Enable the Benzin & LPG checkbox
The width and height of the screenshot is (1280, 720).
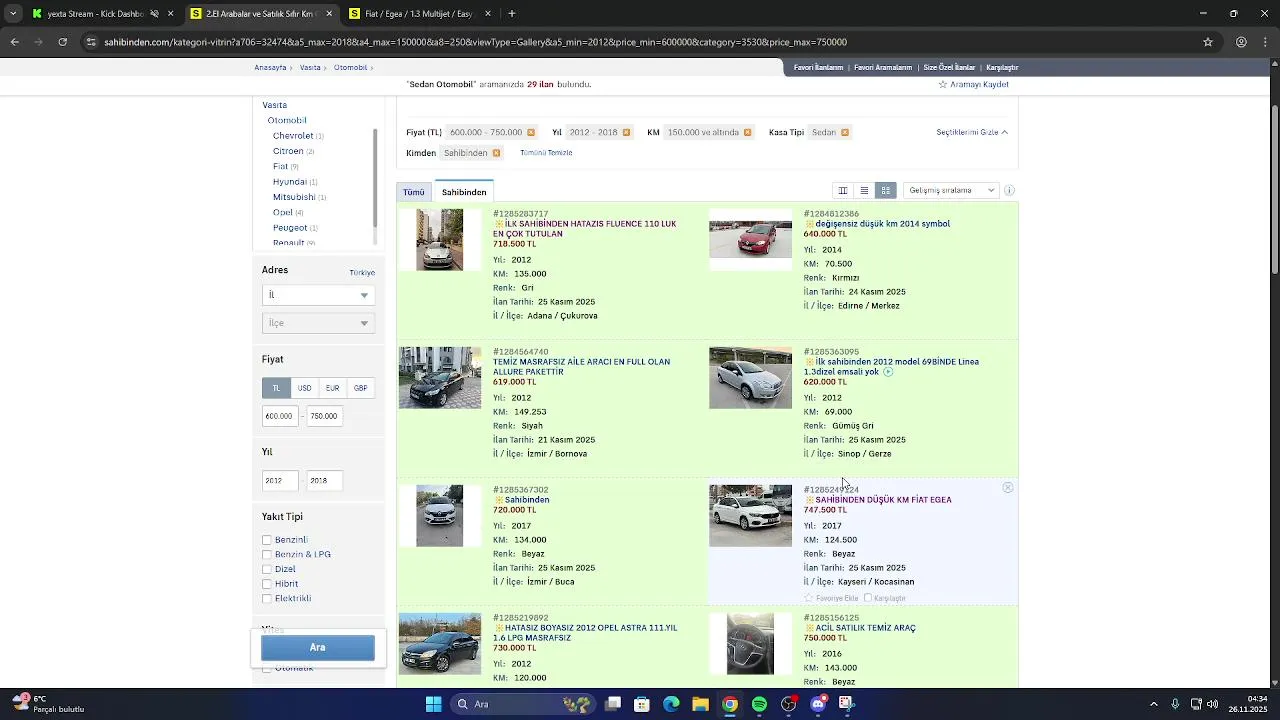point(267,554)
